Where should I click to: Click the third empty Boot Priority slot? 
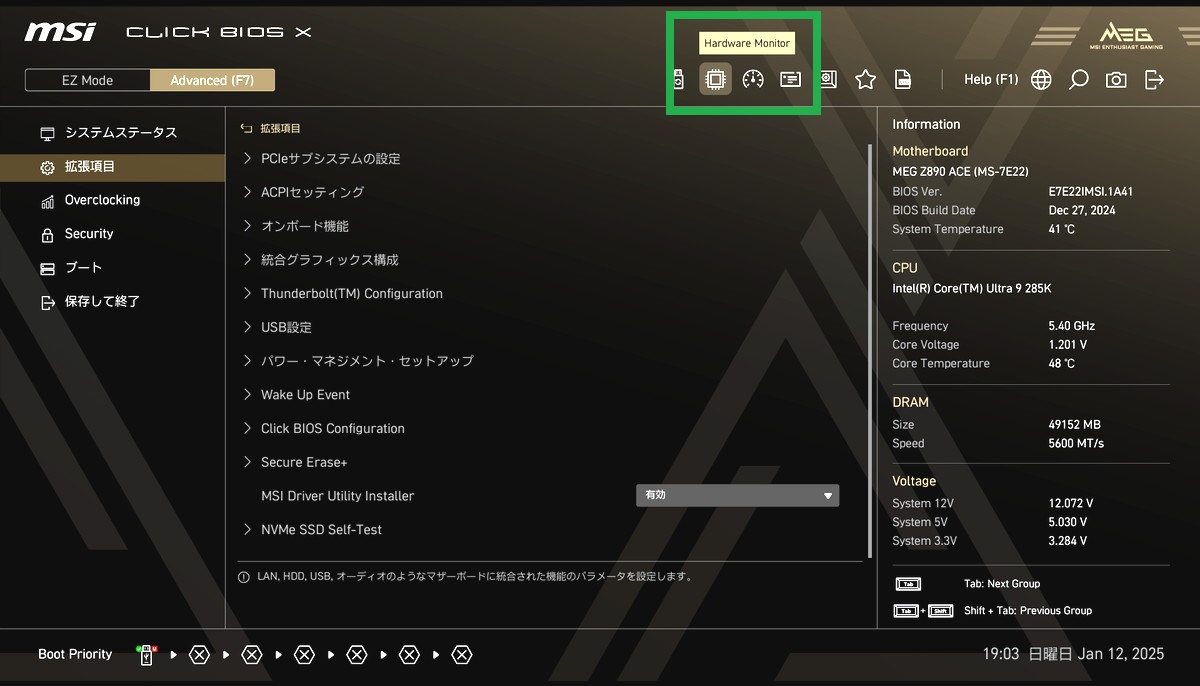pyautogui.click(x=304, y=655)
